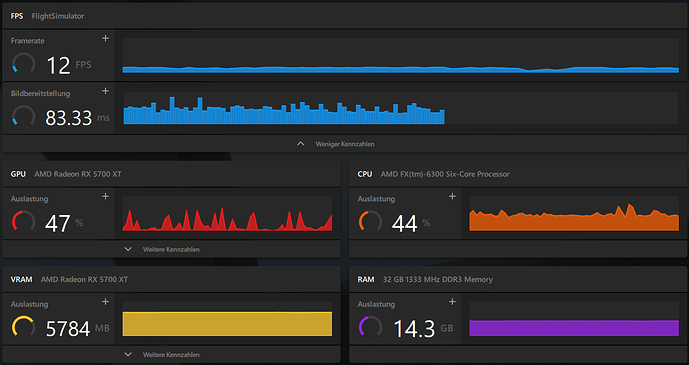The height and width of the screenshot is (365, 689).
Task: Click the Bildbereitstellung label
Action: pos(40,94)
